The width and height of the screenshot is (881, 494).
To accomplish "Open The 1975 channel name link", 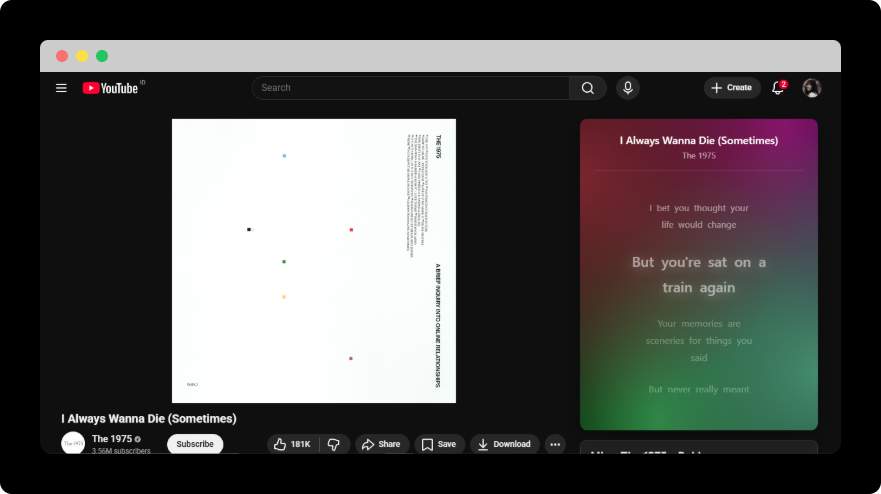I will click(x=112, y=439).
